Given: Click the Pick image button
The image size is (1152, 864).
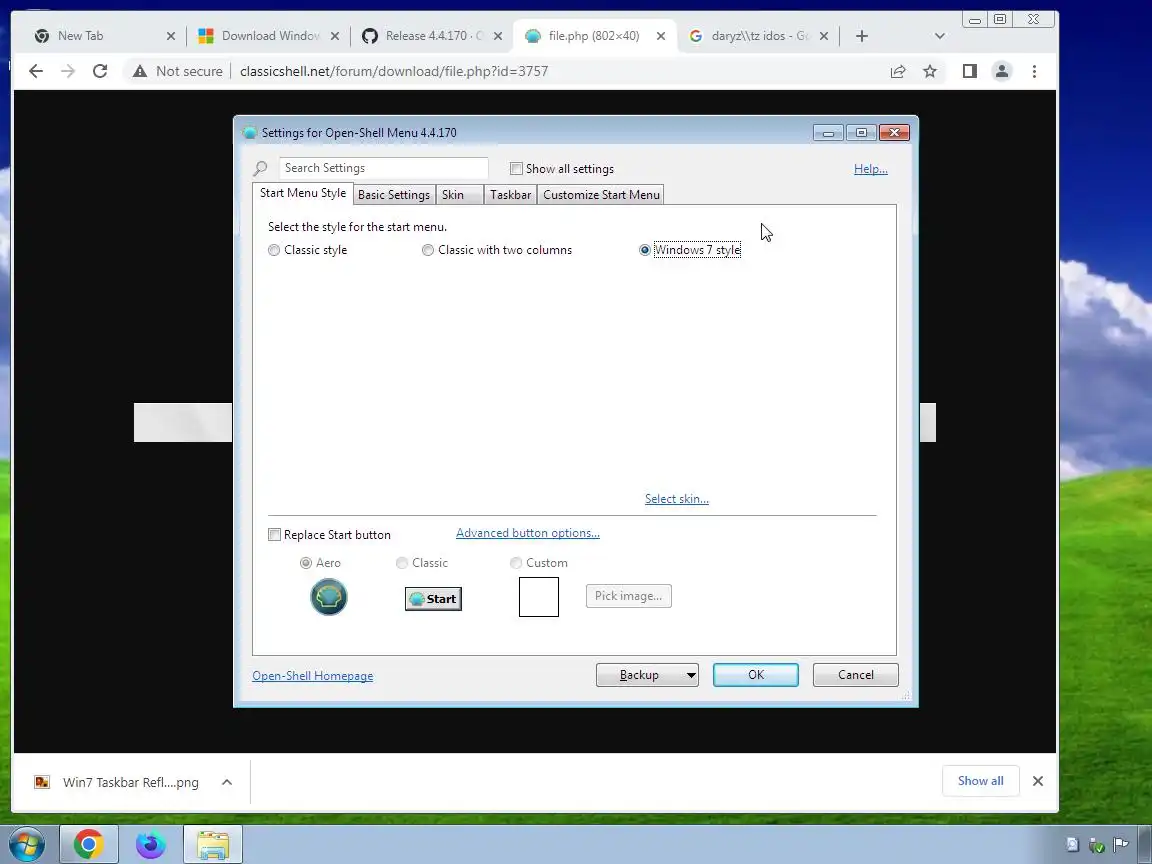Looking at the screenshot, I should pos(629,596).
